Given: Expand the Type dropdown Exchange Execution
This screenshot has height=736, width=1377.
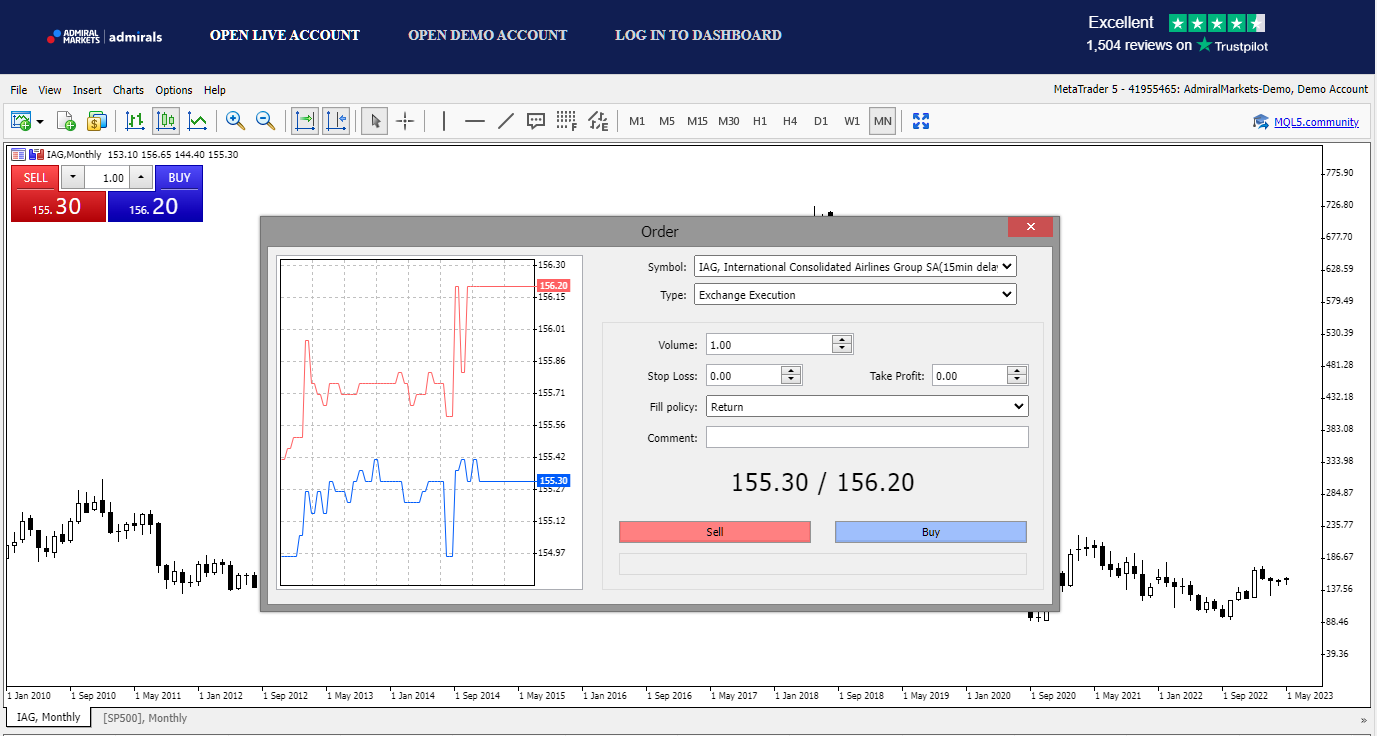Looking at the screenshot, I should pos(855,295).
